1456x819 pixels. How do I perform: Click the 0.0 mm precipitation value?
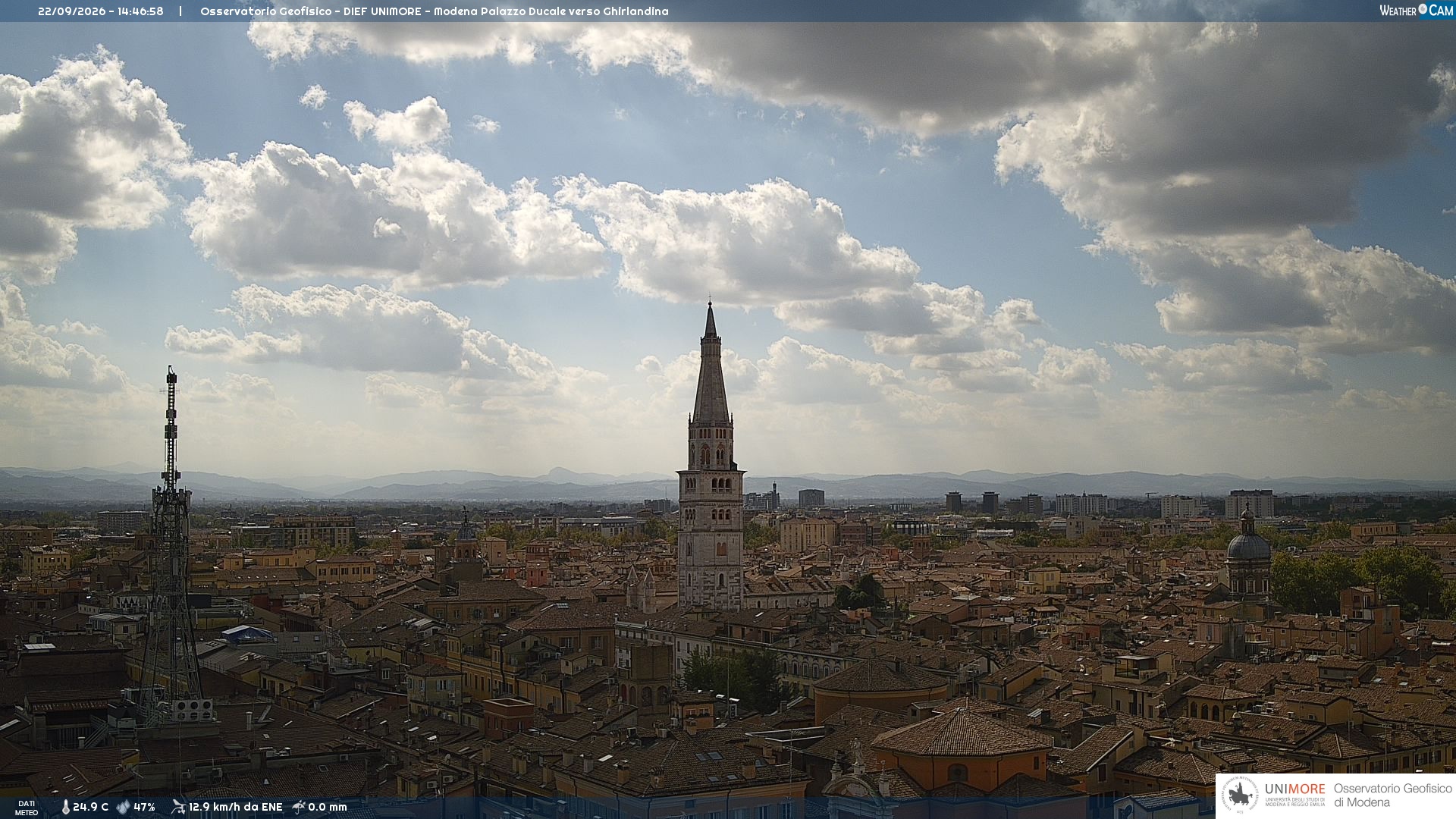point(328,807)
